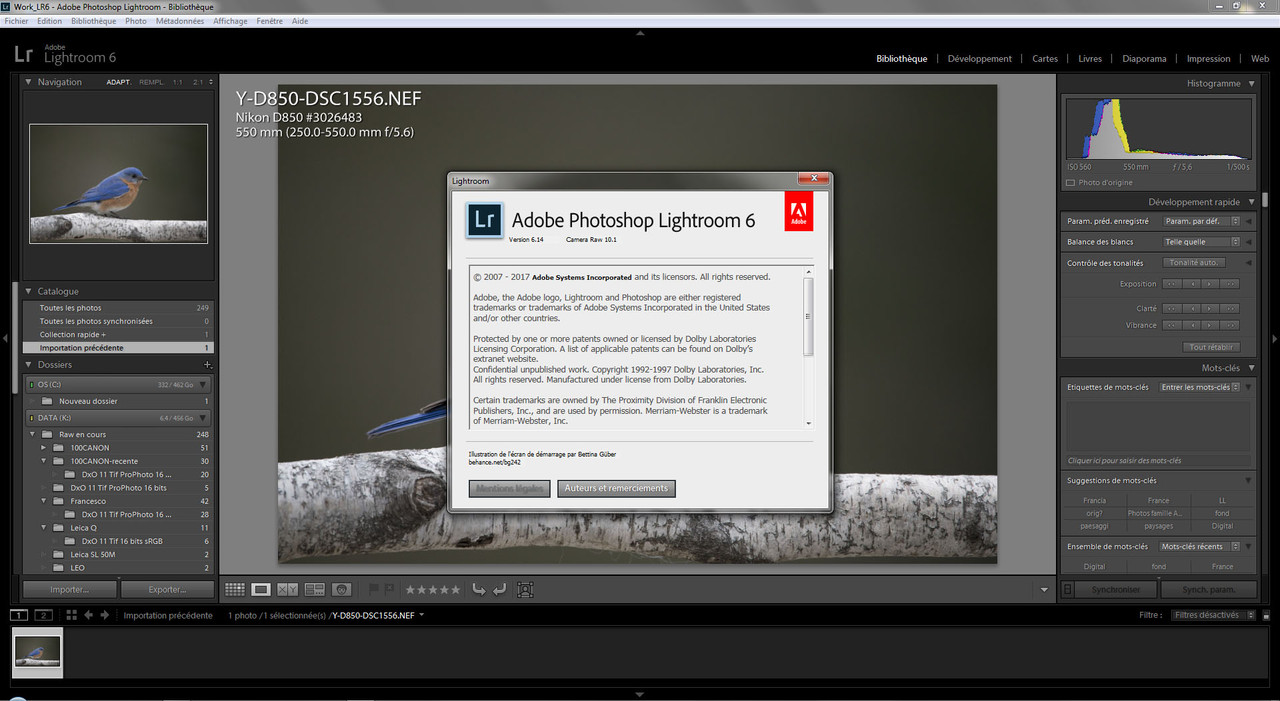Open Param. par déf. preset dropdown

(1202, 221)
